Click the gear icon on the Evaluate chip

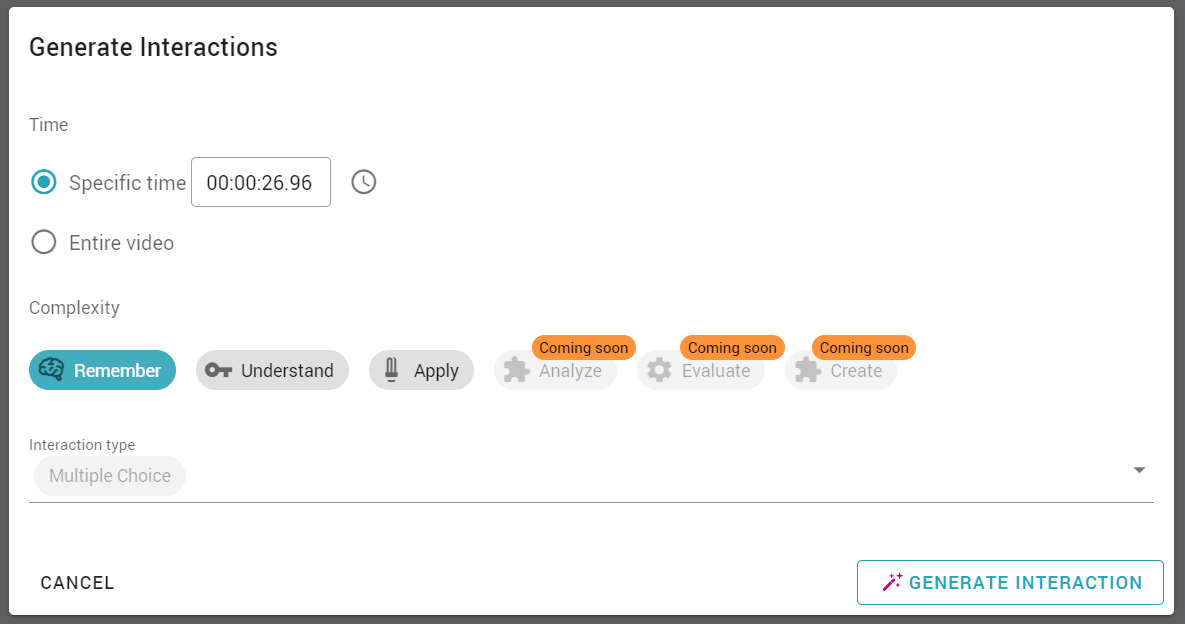tap(659, 370)
